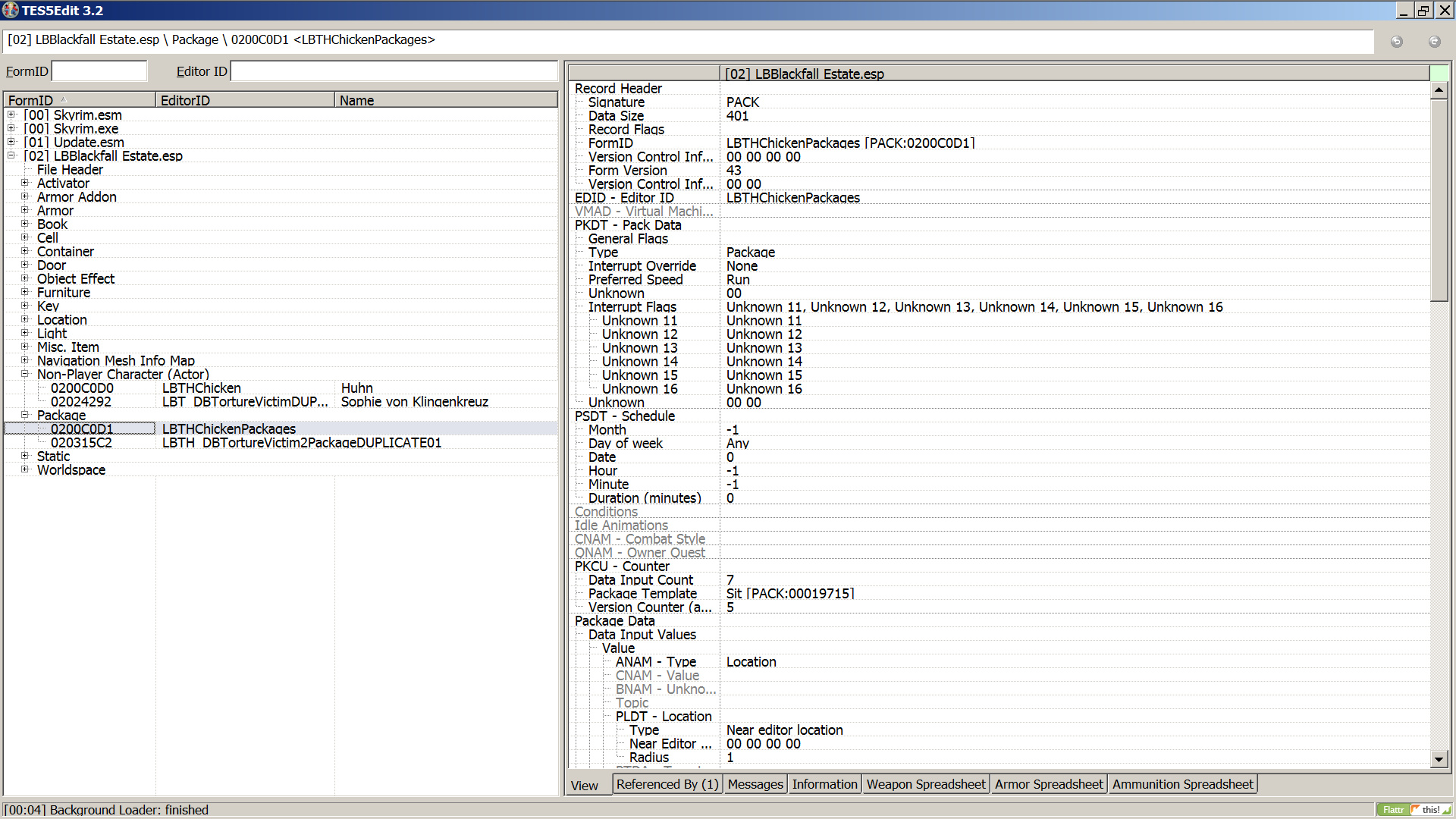The height and width of the screenshot is (819, 1456).
Task: Click into the FormID filter field
Action: [99, 71]
